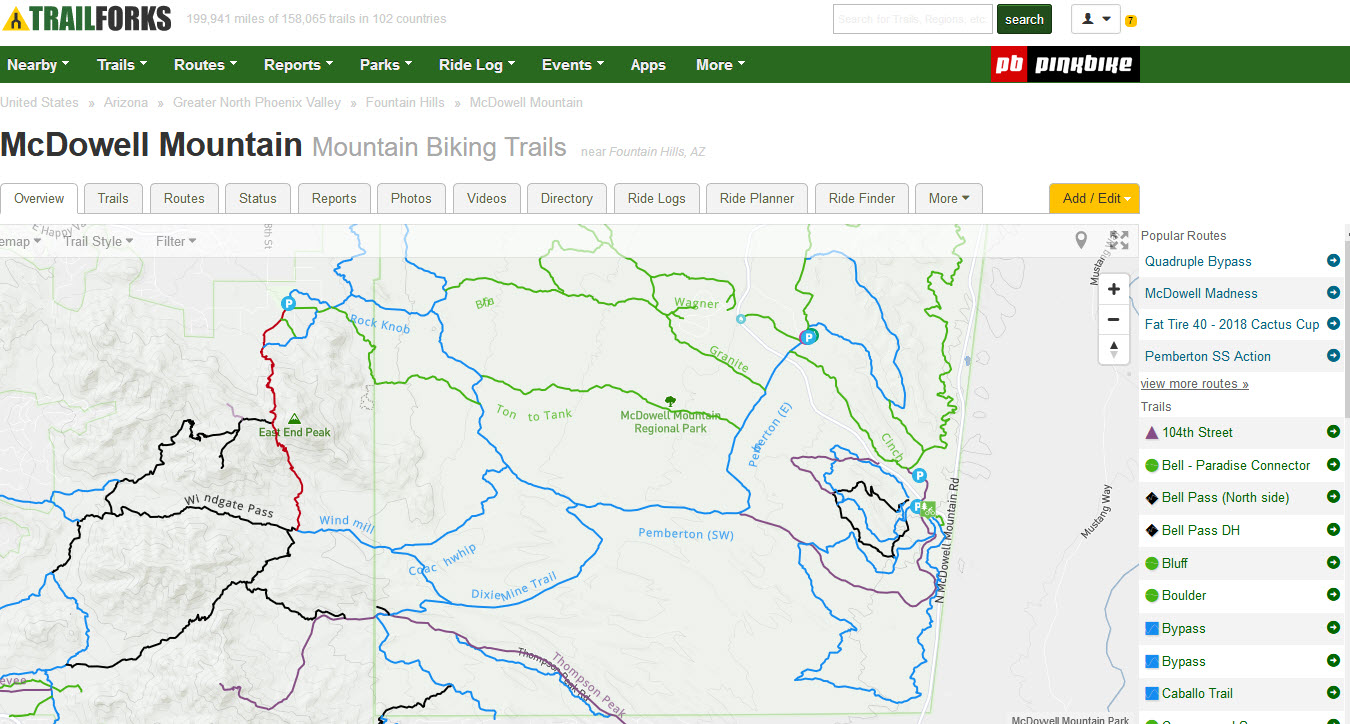
Task: Zoom out on the map
Action: click(x=1114, y=320)
